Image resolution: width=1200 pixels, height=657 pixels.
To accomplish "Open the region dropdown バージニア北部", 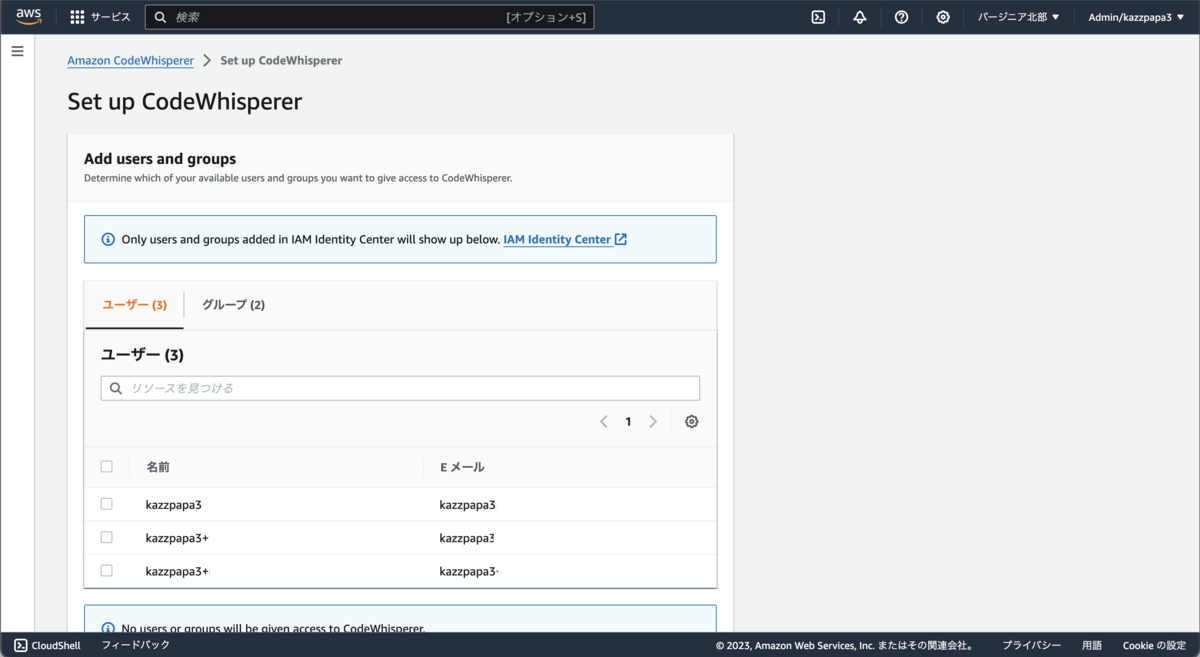I will [x=1018, y=17].
